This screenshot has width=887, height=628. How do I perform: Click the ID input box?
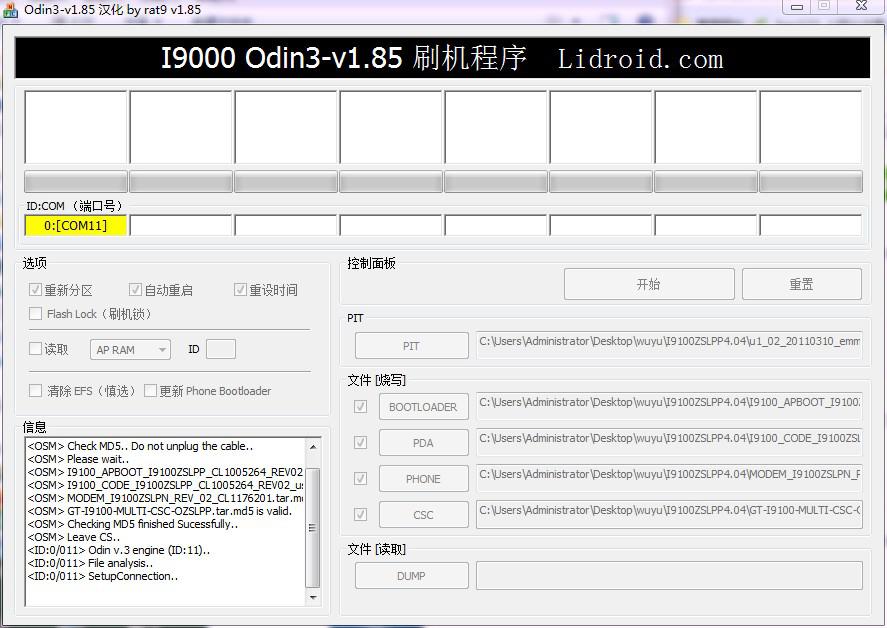[x=221, y=349]
